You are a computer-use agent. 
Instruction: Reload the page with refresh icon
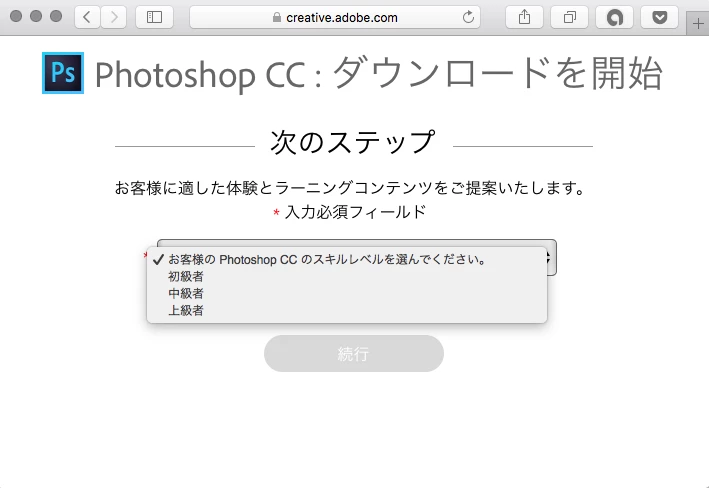(x=468, y=17)
